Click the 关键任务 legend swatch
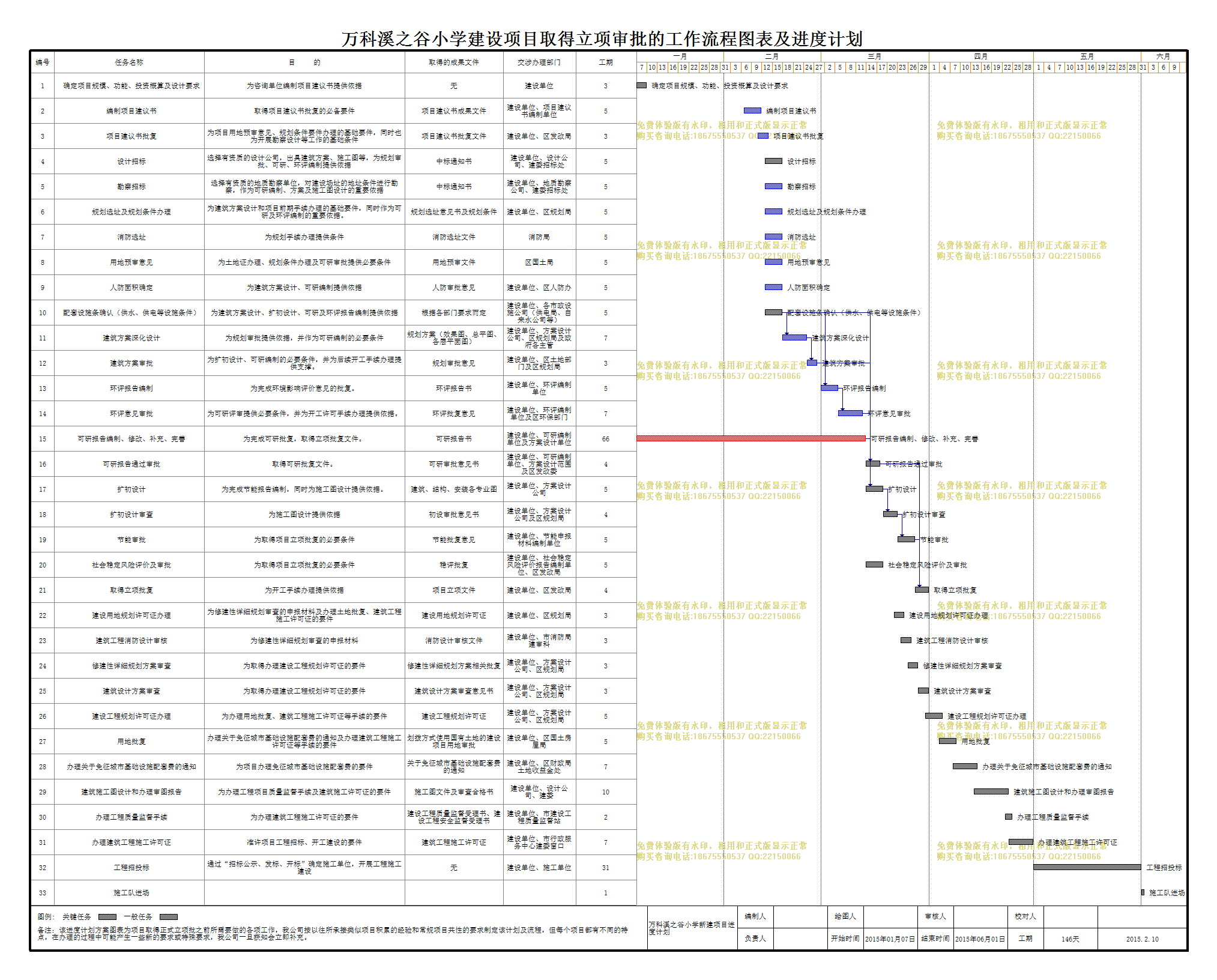 tap(107, 917)
